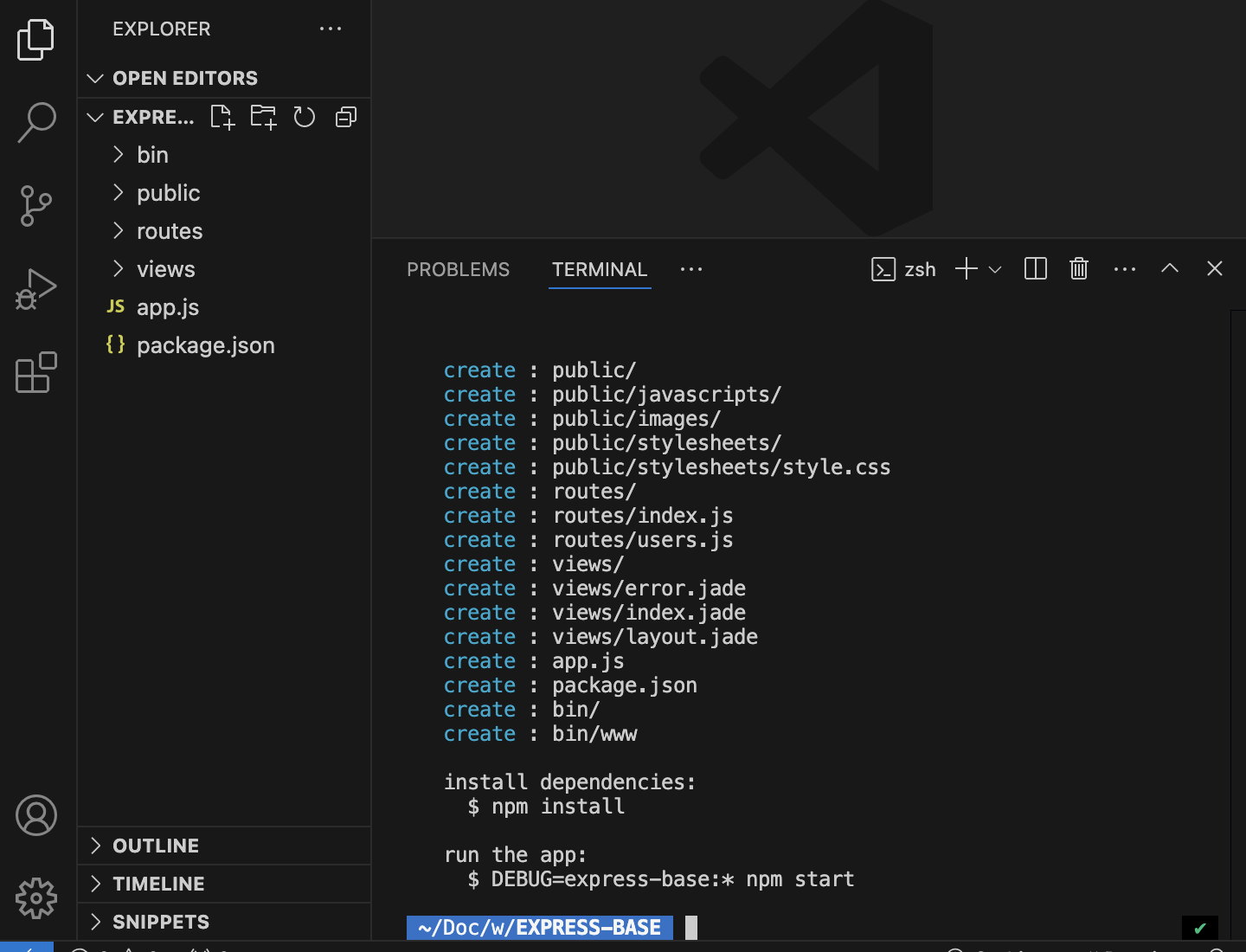The image size is (1246, 952).
Task: Click the terminal prompt input cursor
Action: point(691,928)
